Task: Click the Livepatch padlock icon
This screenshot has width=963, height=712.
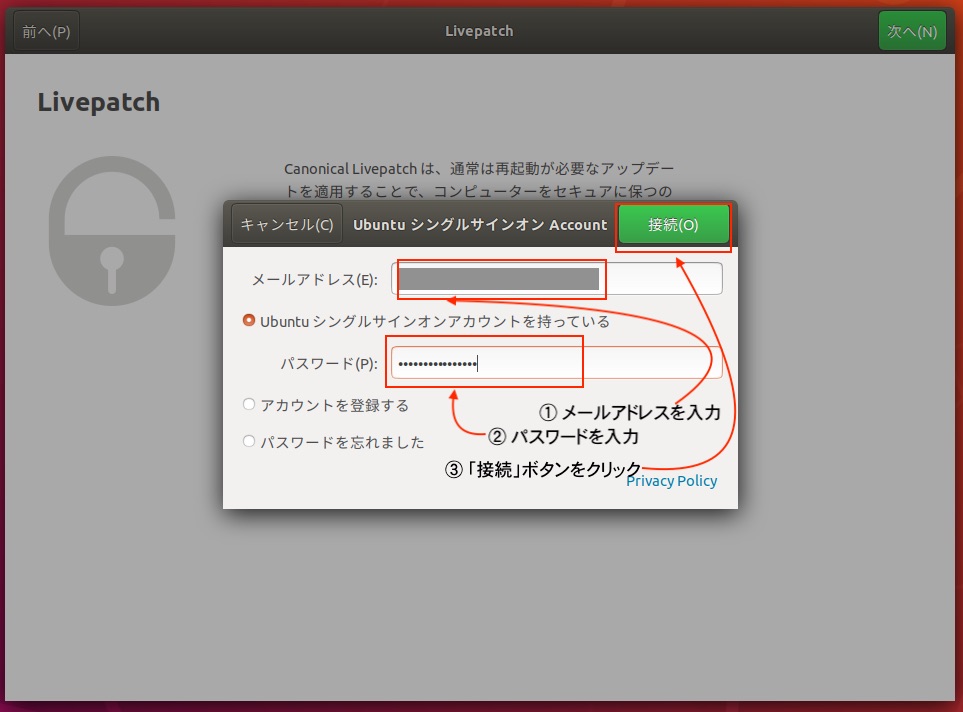Action: pyautogui.click(x=112, y=231)
